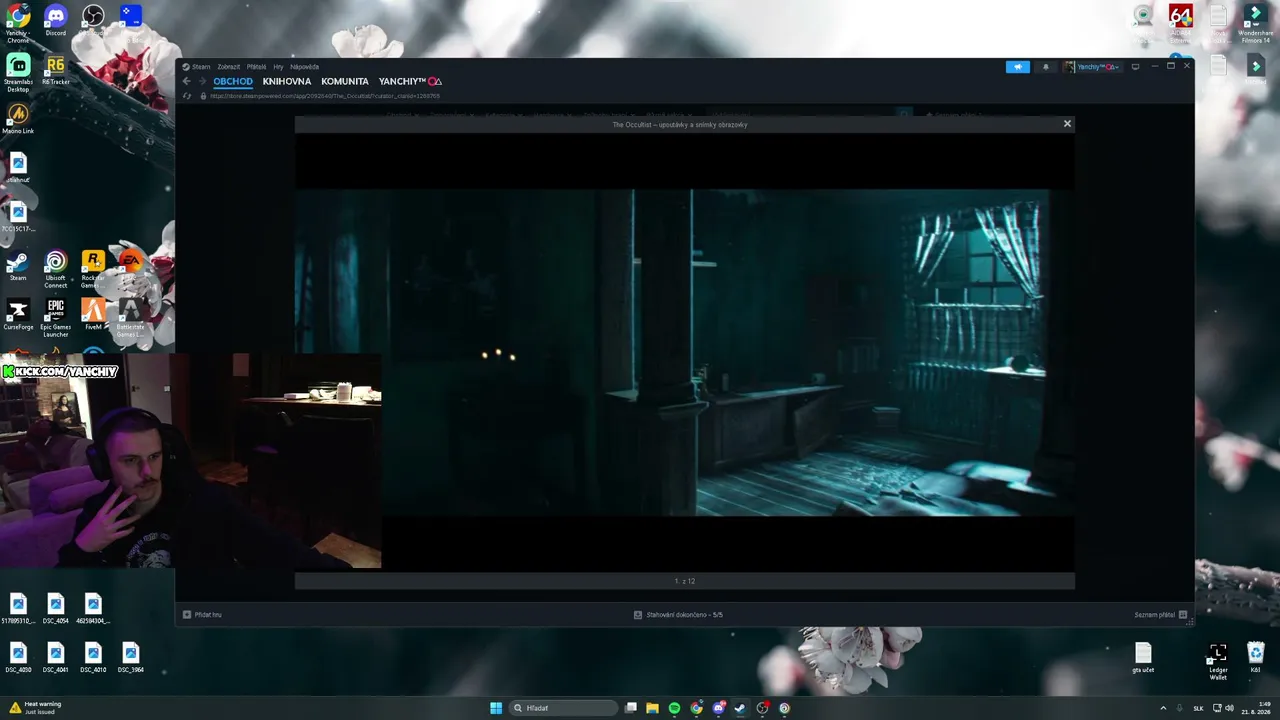This screenshot has height=720, width=1280.
Task: Open the Heat warning weather widget
Action: (x=36, y=708)
